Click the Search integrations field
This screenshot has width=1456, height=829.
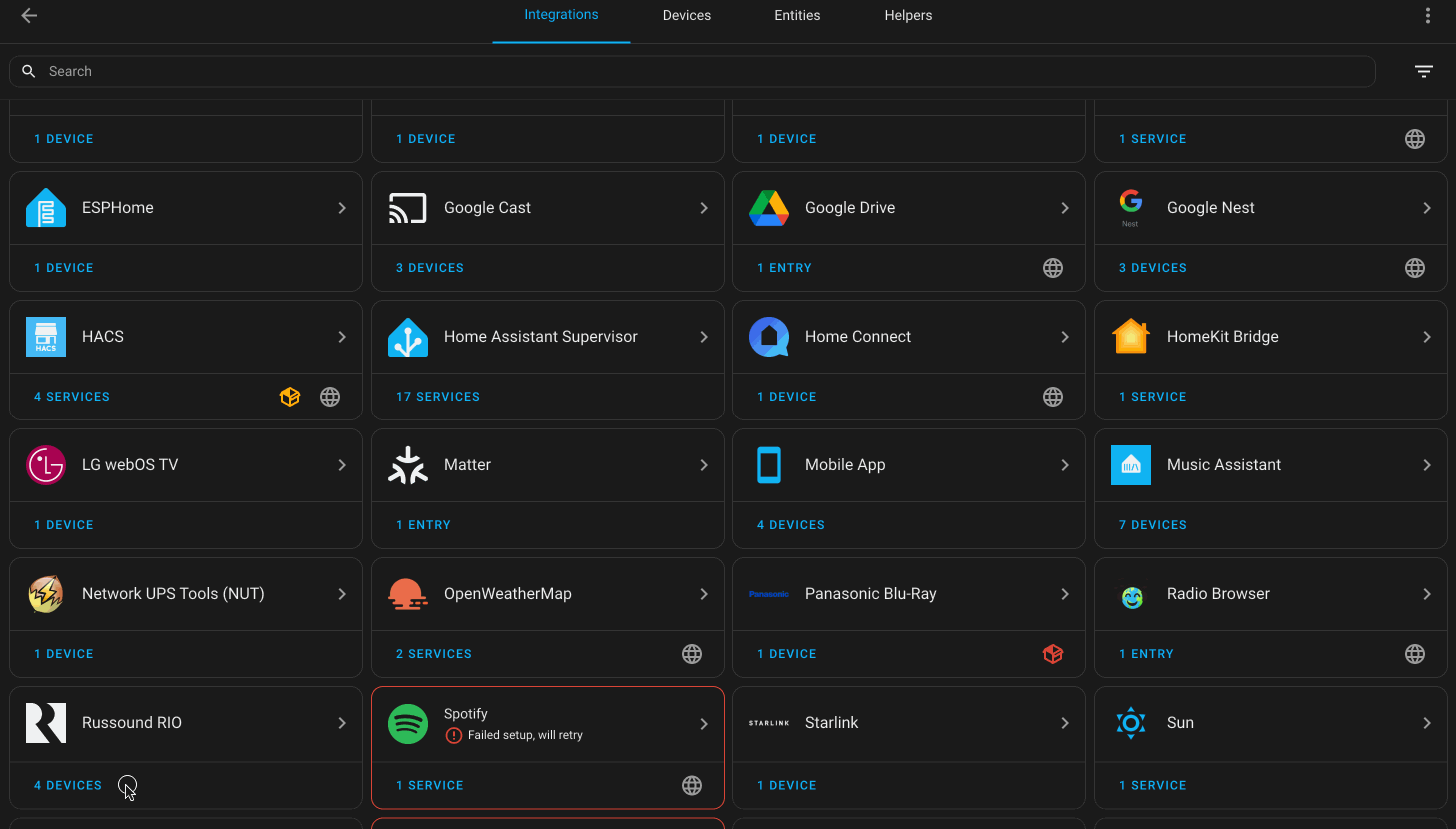[690, 71]
